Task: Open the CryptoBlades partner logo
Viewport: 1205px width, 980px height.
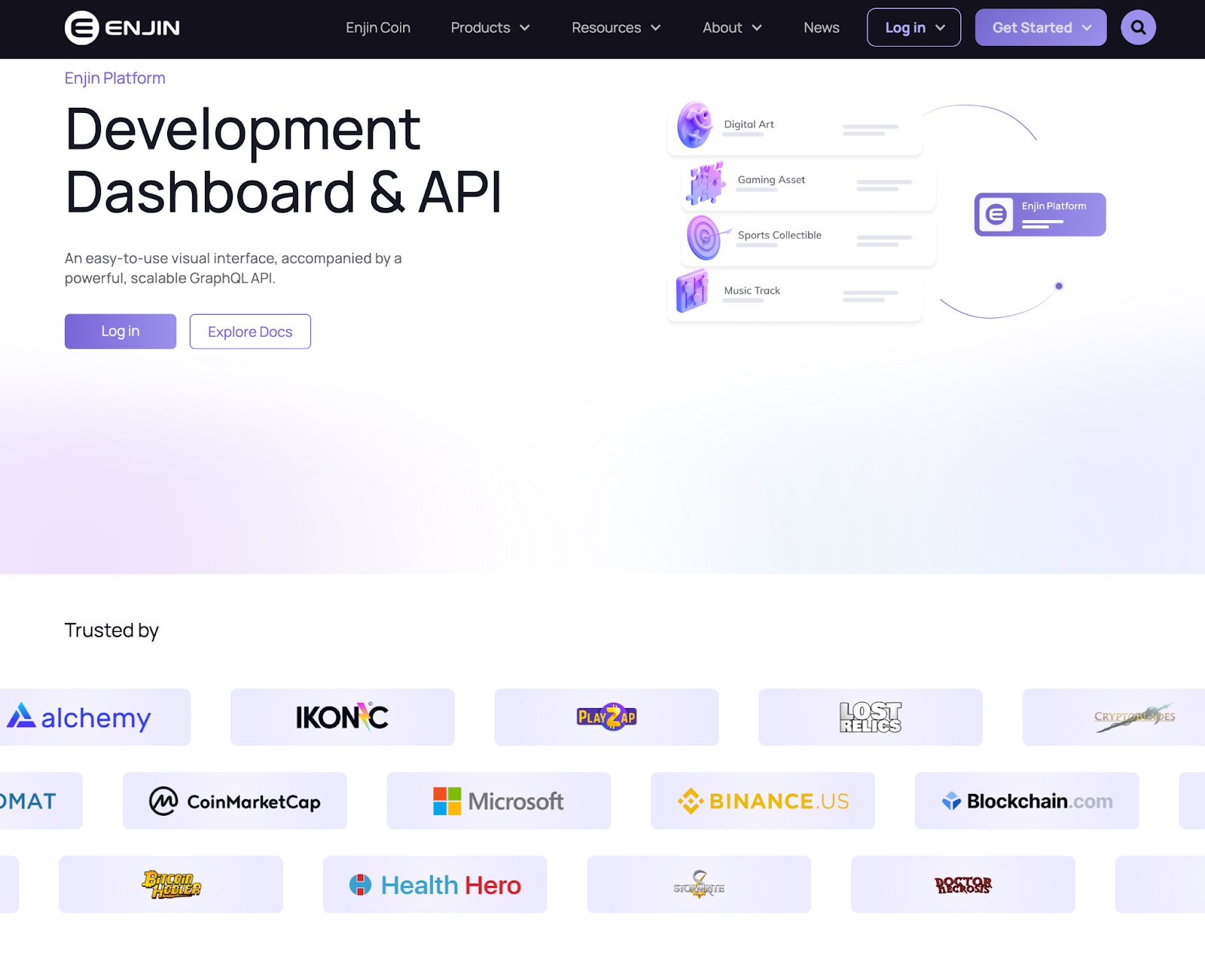Action: (x=1134, y=717)
